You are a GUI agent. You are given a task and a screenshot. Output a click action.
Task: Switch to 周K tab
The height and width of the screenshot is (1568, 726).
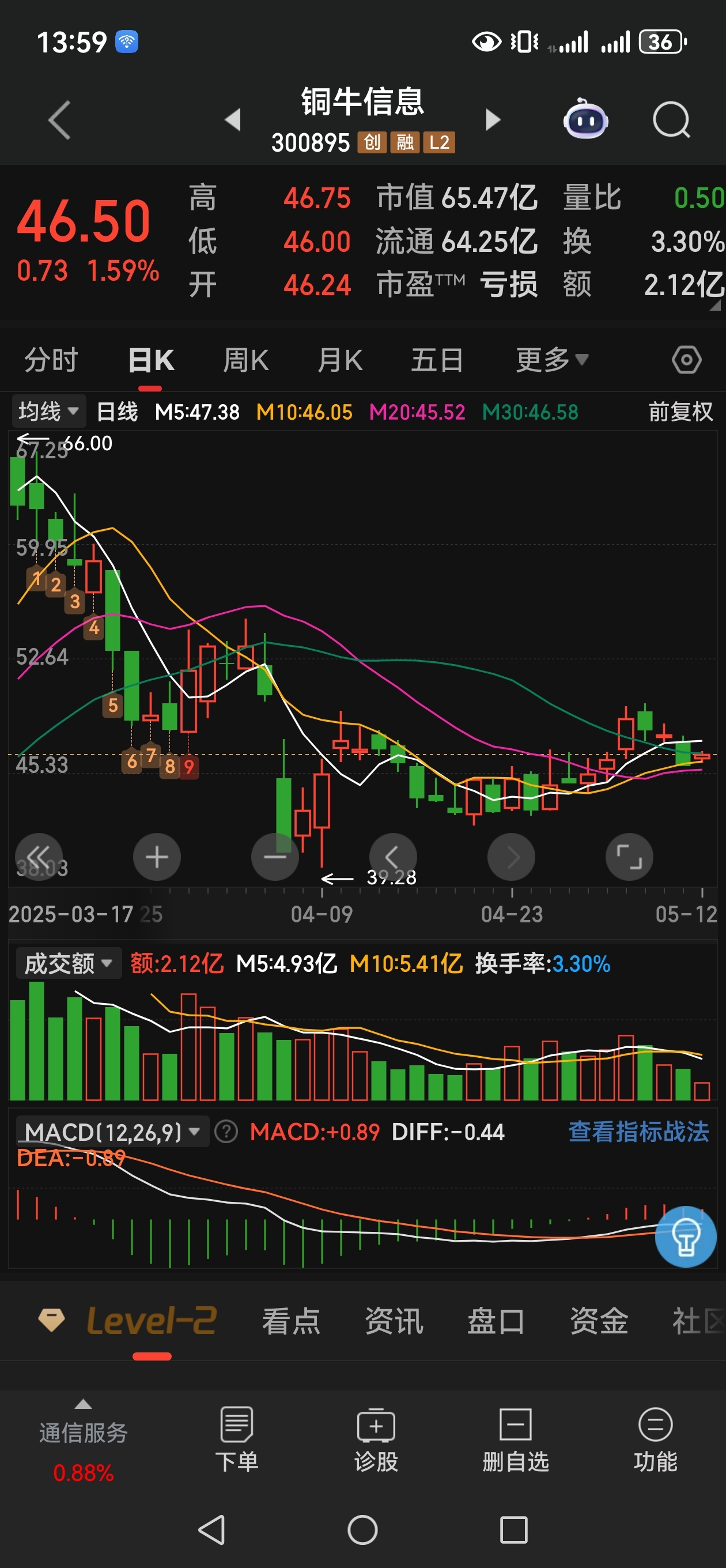(x=246, y=360)
